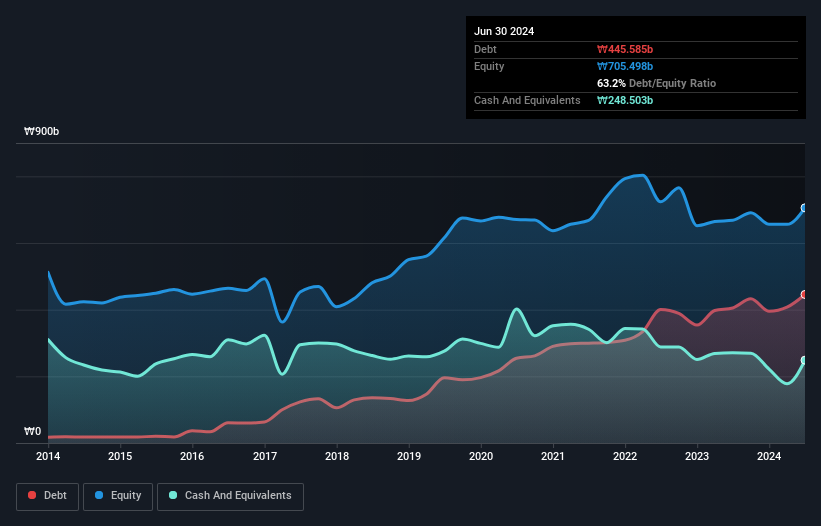Click the 63.2% Debt/Equity Ratio text
The image size is (821, 526).
656,83
